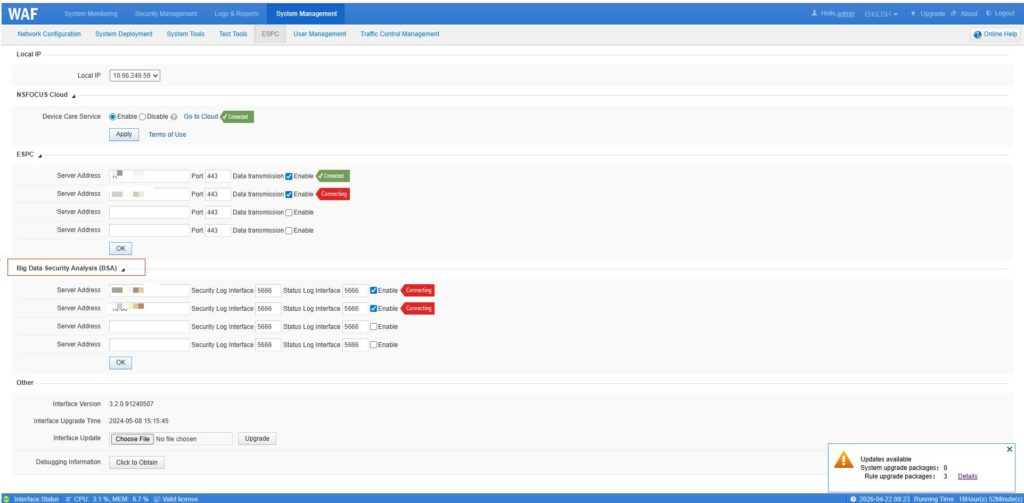Collapse the Big Data Security Analysis section
Image resolution: width=1024 pixels, height=503 pixels.
[122, 270]
